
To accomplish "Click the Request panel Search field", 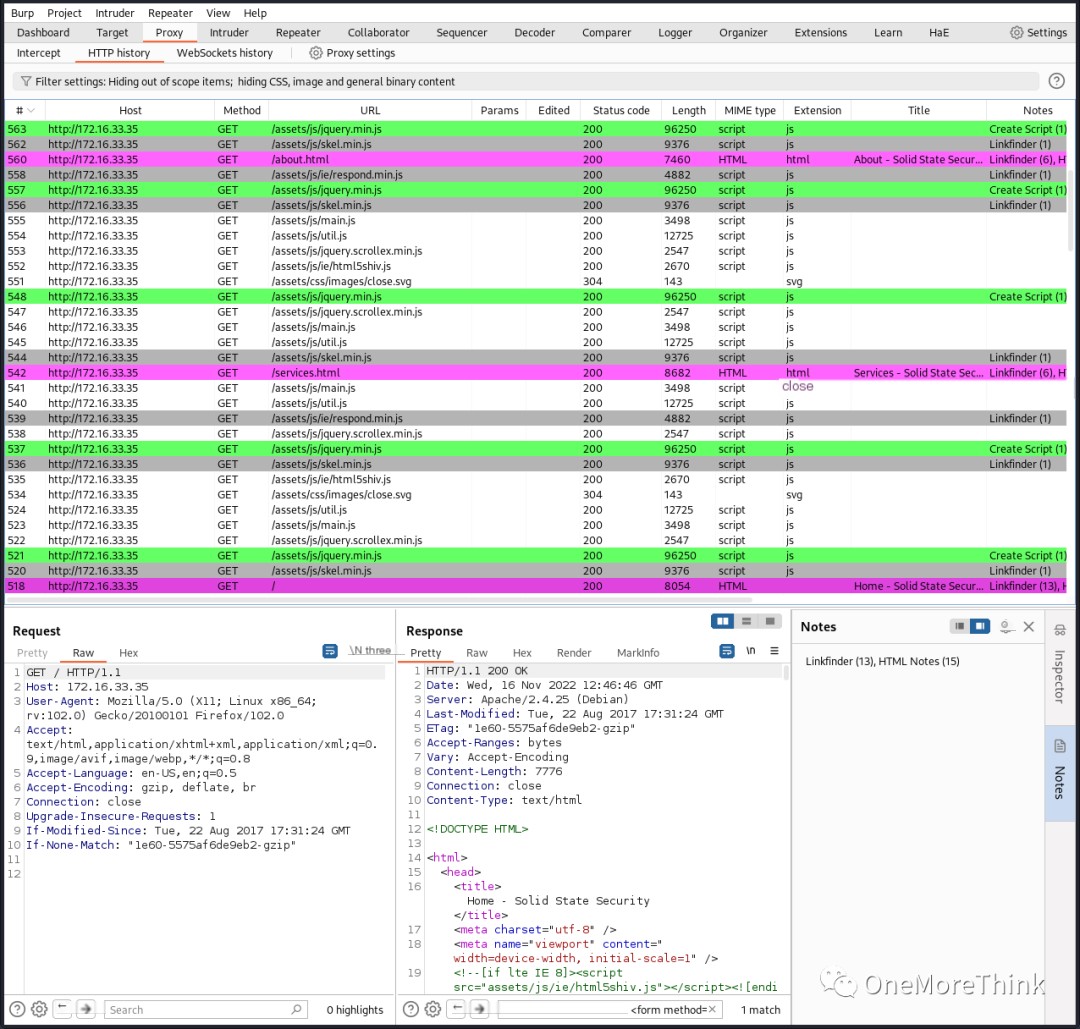I will point(205,1010).
